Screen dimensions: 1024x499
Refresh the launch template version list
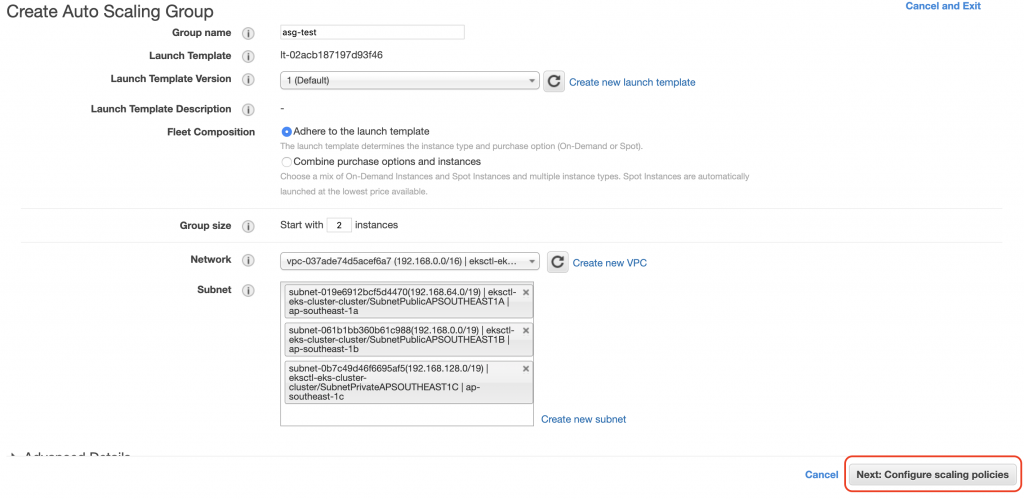point(554,81)
